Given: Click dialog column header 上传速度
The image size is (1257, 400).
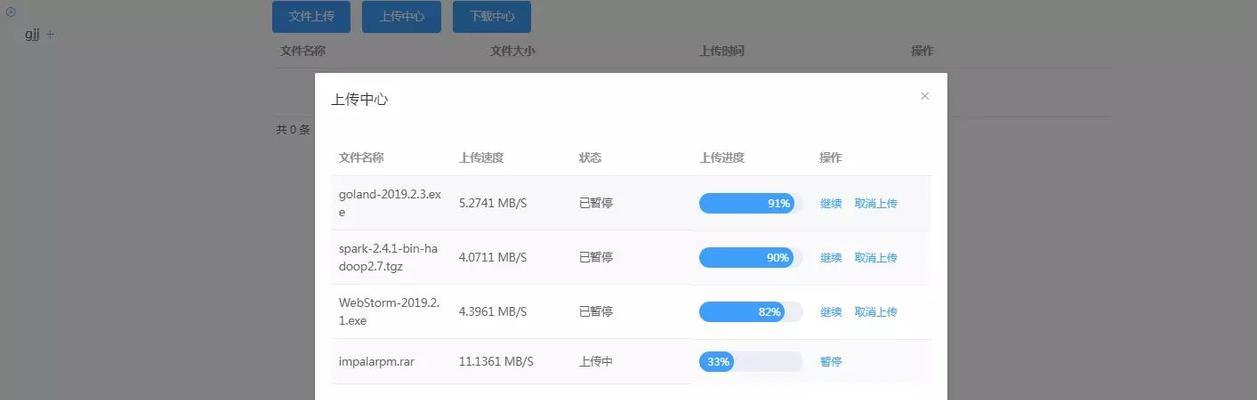Looking at the screenshot, I should (x=481, y=158).
